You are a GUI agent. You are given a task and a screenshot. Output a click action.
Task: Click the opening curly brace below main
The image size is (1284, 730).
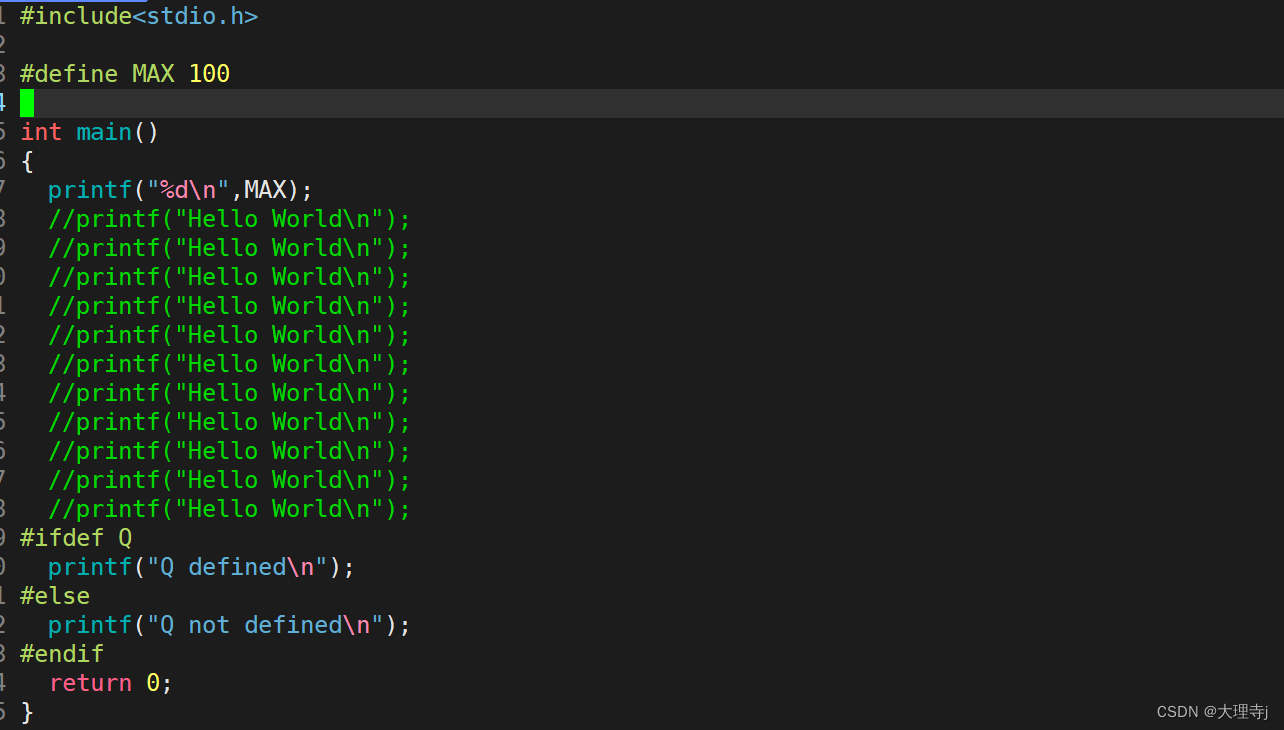tap(27, 161)
